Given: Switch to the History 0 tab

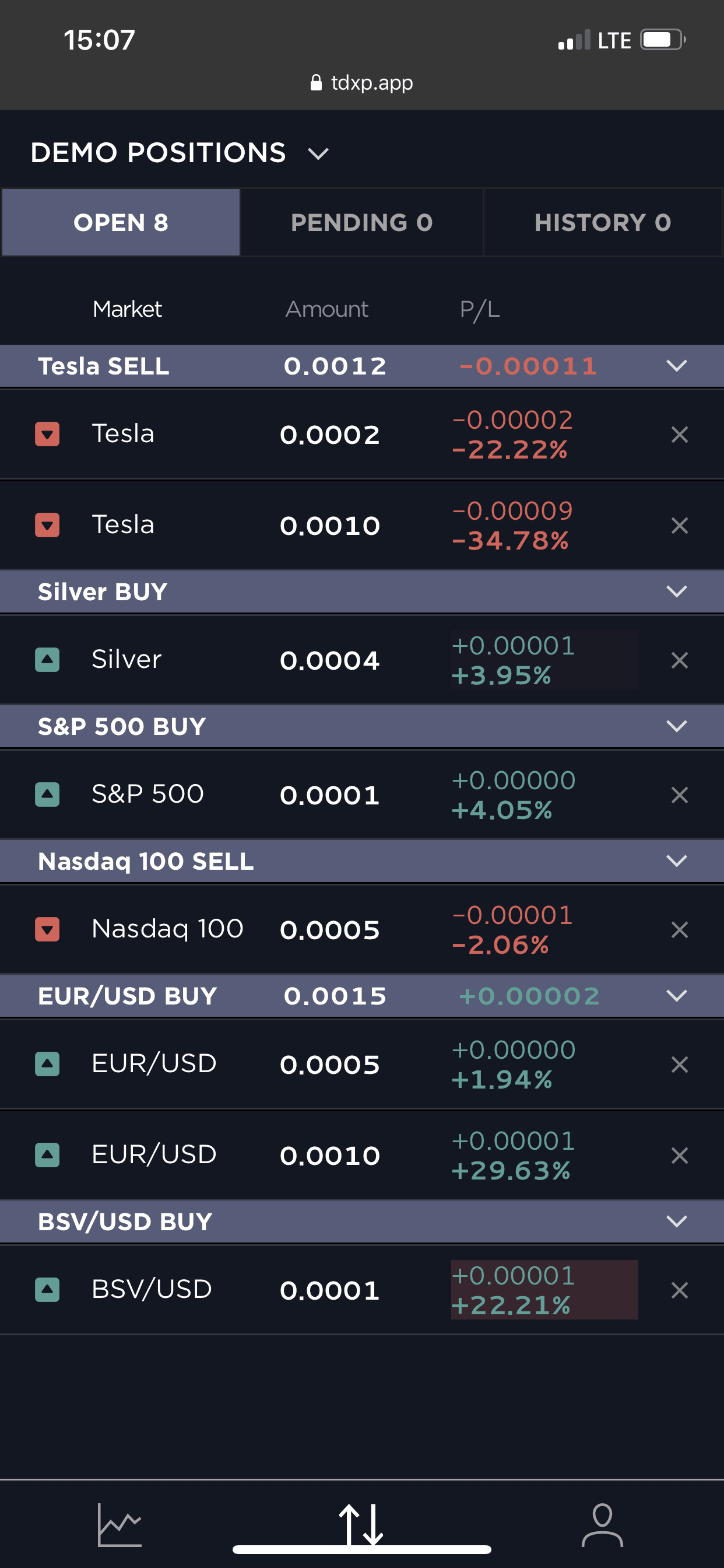Looking at the screenshot, I should [x=602, y=223].
